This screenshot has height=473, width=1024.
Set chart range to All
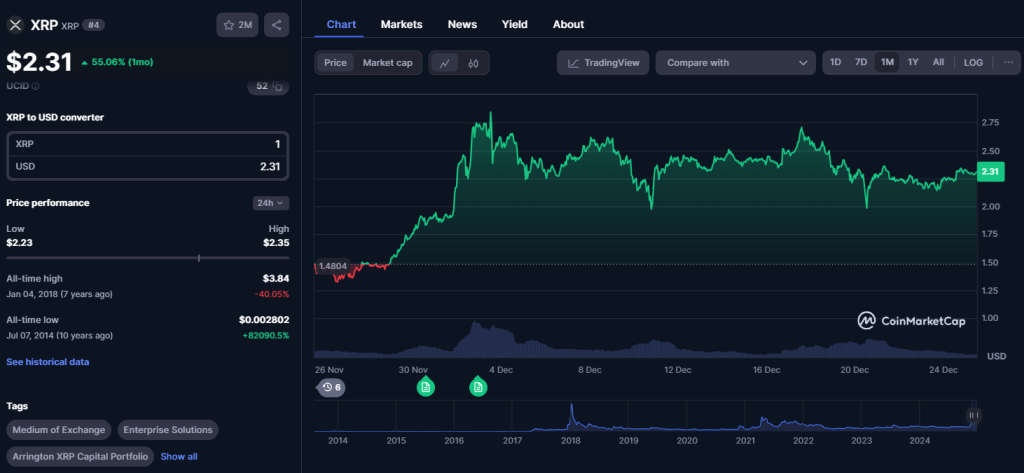click(938, 62)
